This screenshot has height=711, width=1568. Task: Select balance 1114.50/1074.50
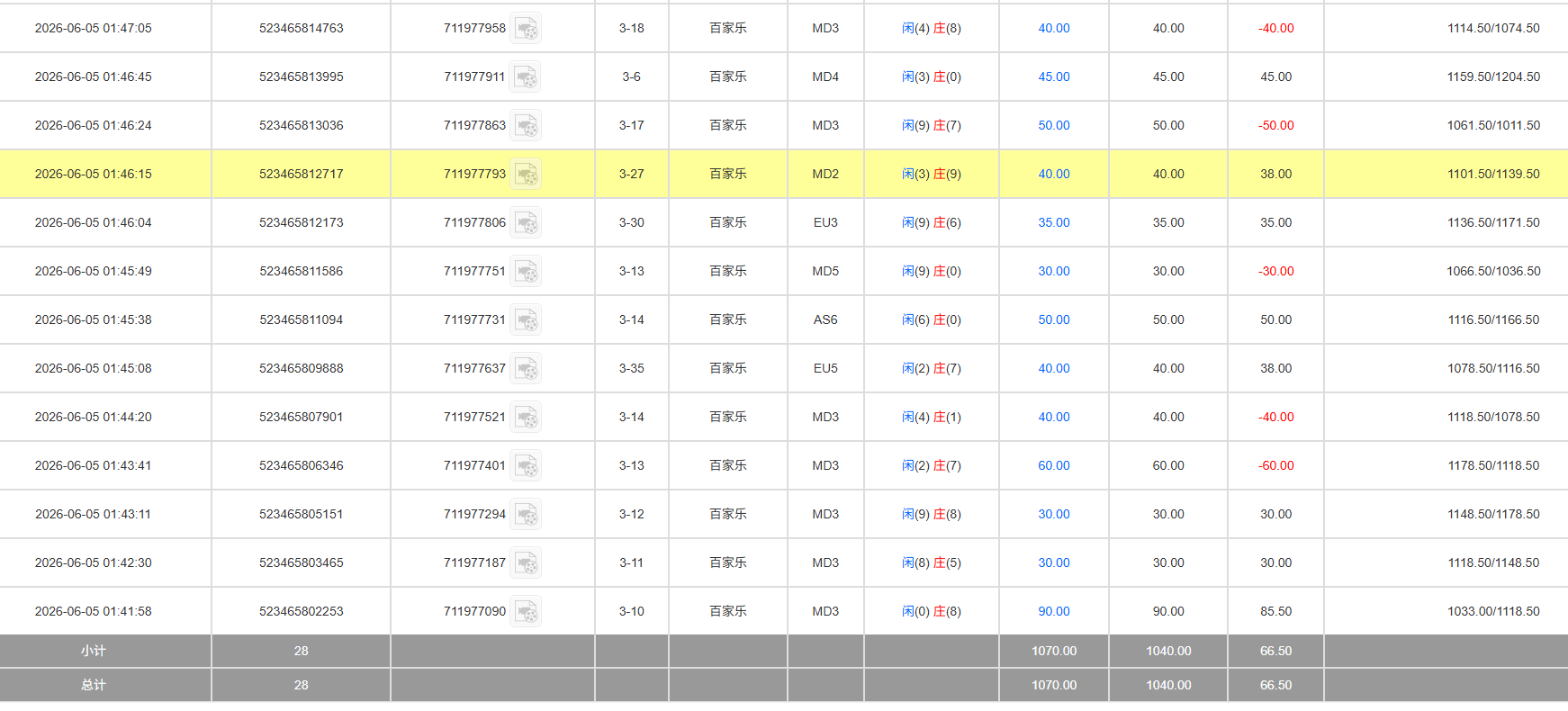pyautogui.click(x=1493, y=28)
